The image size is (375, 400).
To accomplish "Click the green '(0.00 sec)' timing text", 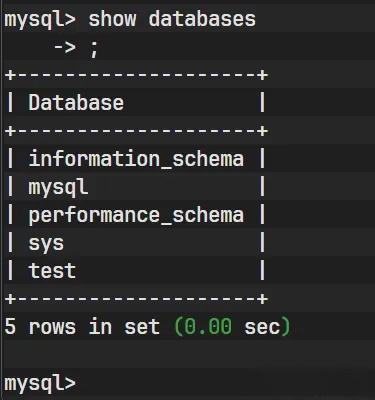I will pos(232,327).
